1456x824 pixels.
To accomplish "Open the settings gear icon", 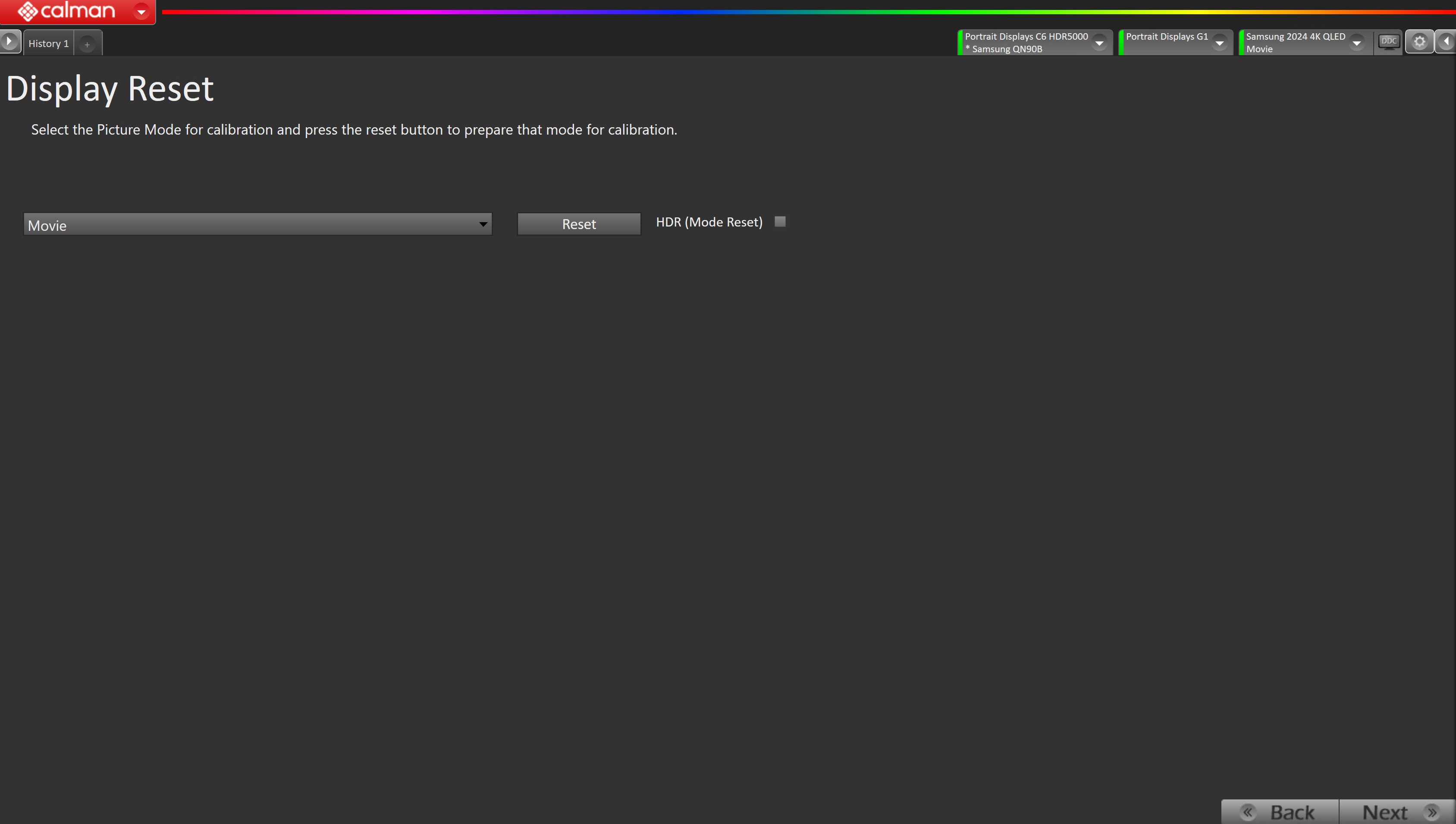I will click(1419, 42).
